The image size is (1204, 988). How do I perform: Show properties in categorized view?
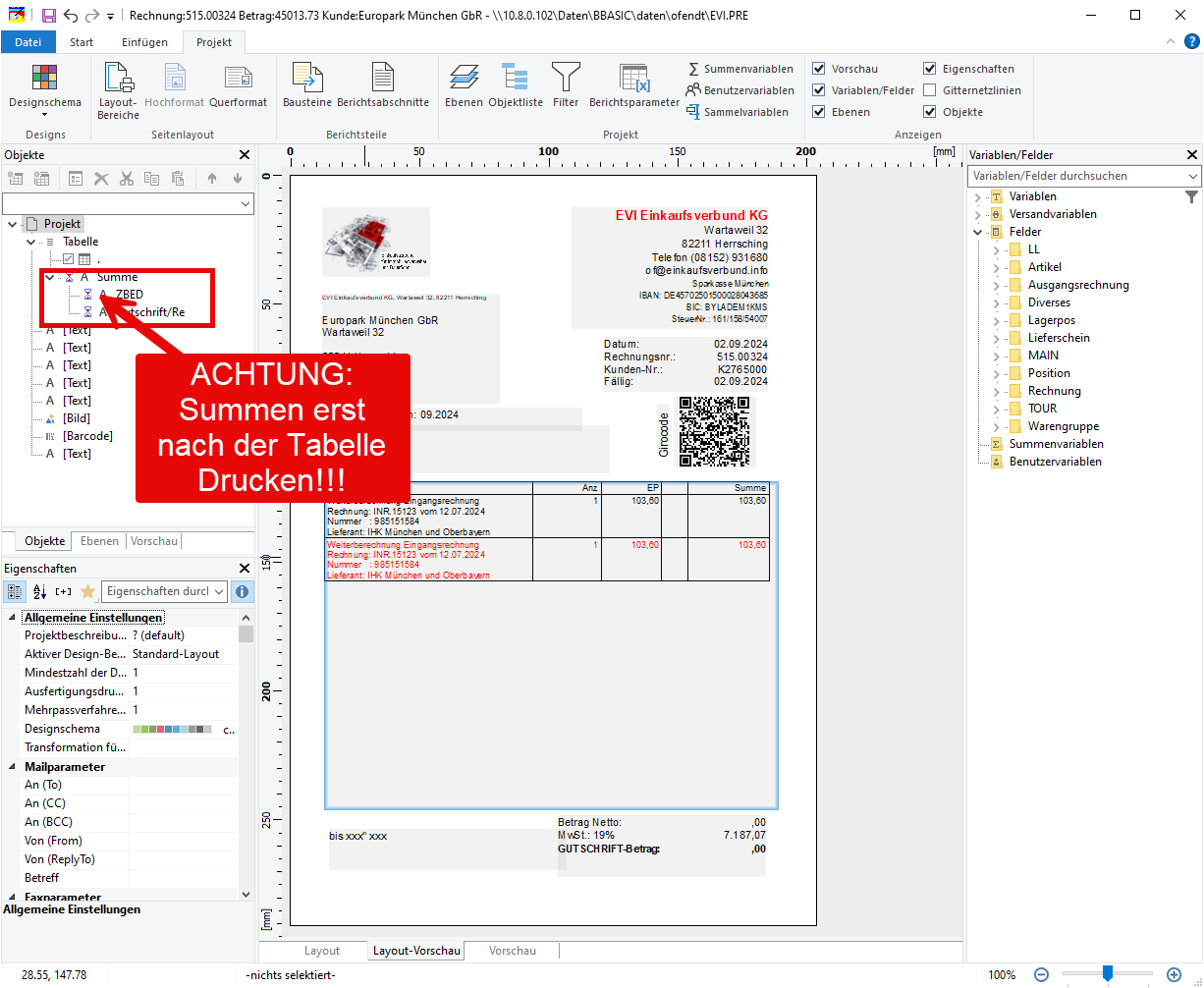tap(16, 591)
